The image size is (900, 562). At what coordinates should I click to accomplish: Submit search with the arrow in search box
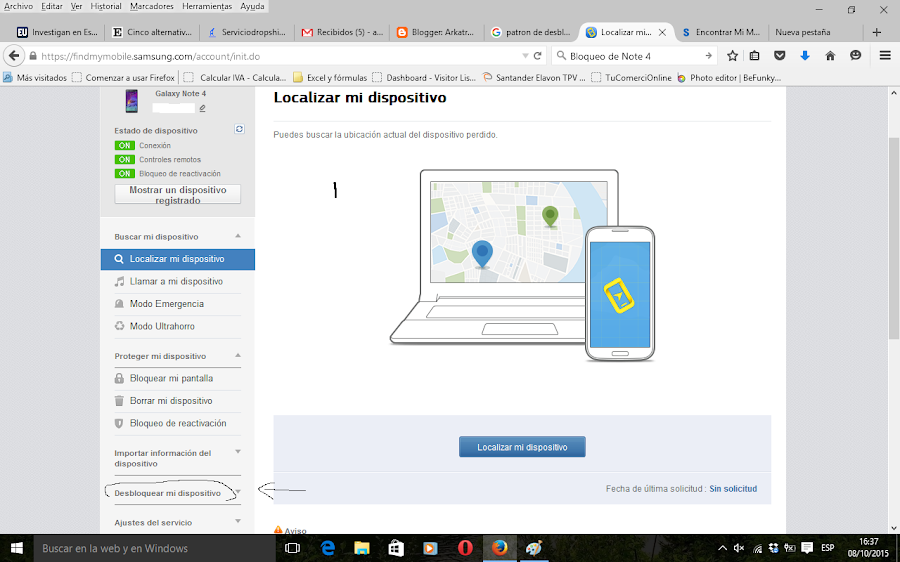click(708, 56)
